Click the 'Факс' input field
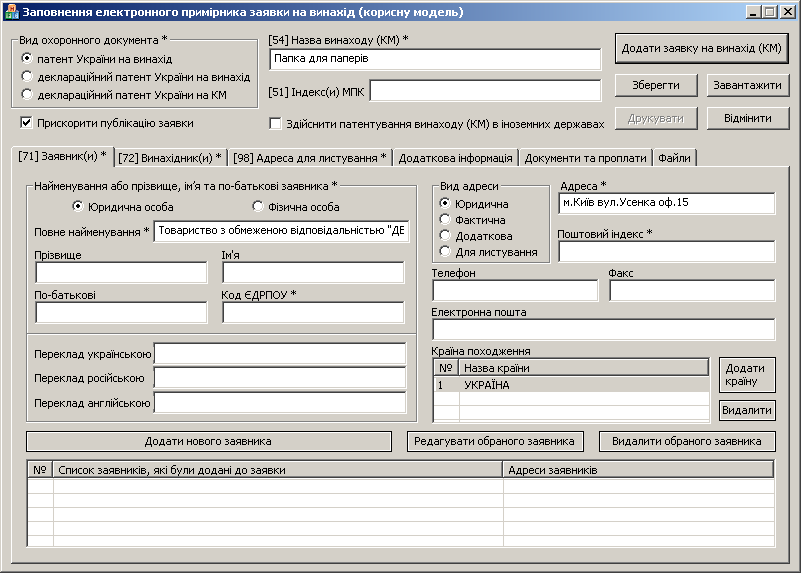The image size is (801, 573). click(x=692, y=291)
